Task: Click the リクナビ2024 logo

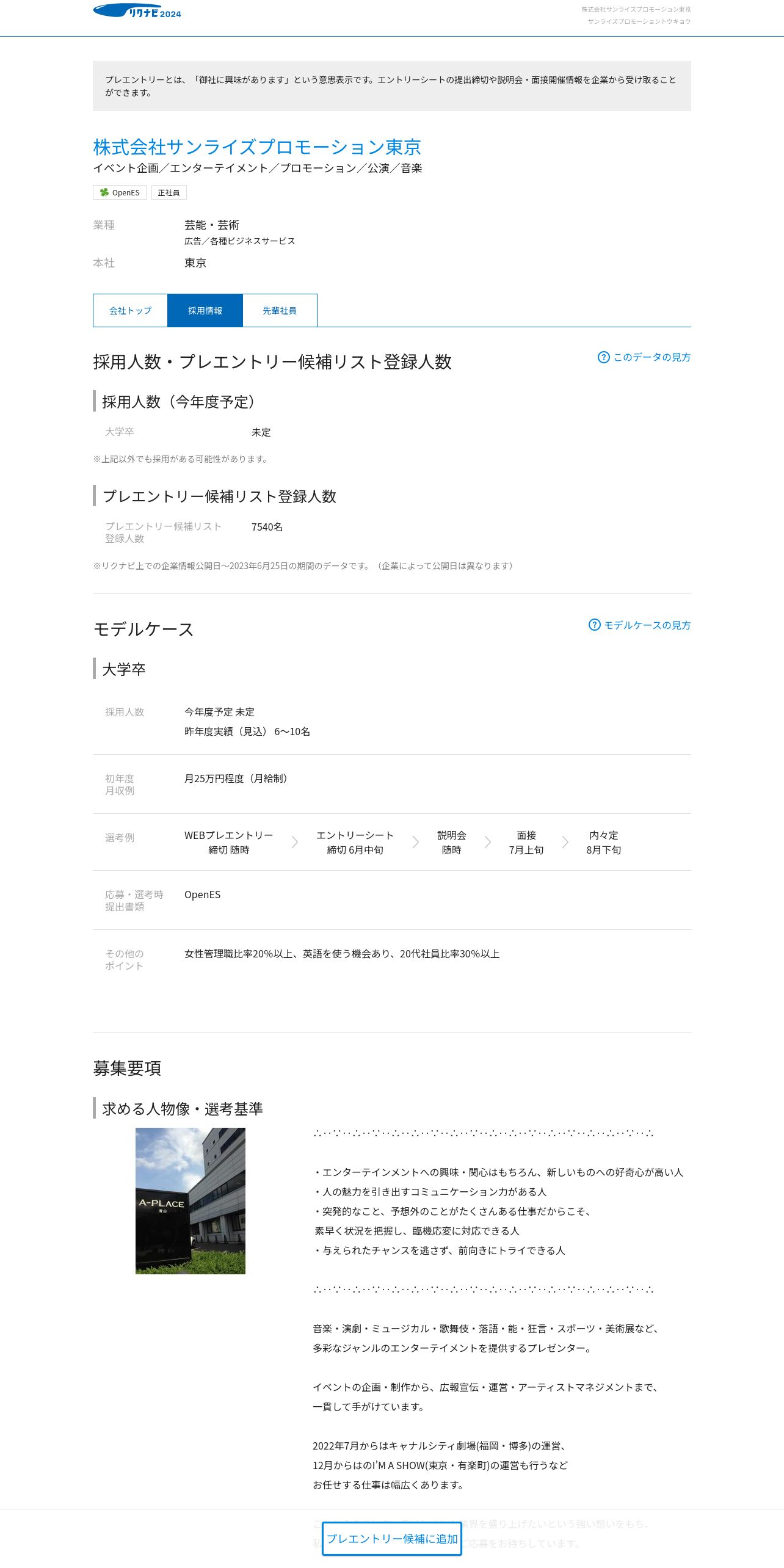Action: 137,11
